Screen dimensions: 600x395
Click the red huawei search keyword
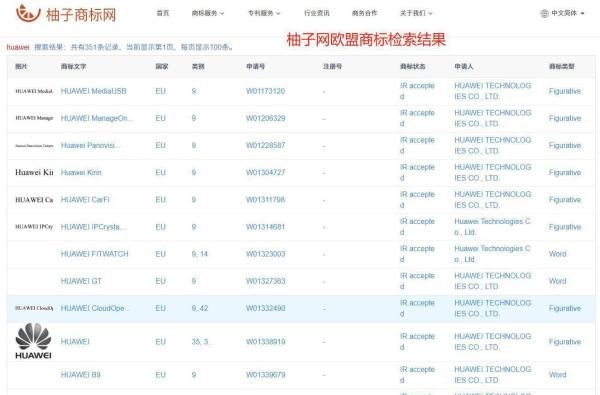(18, 47)
